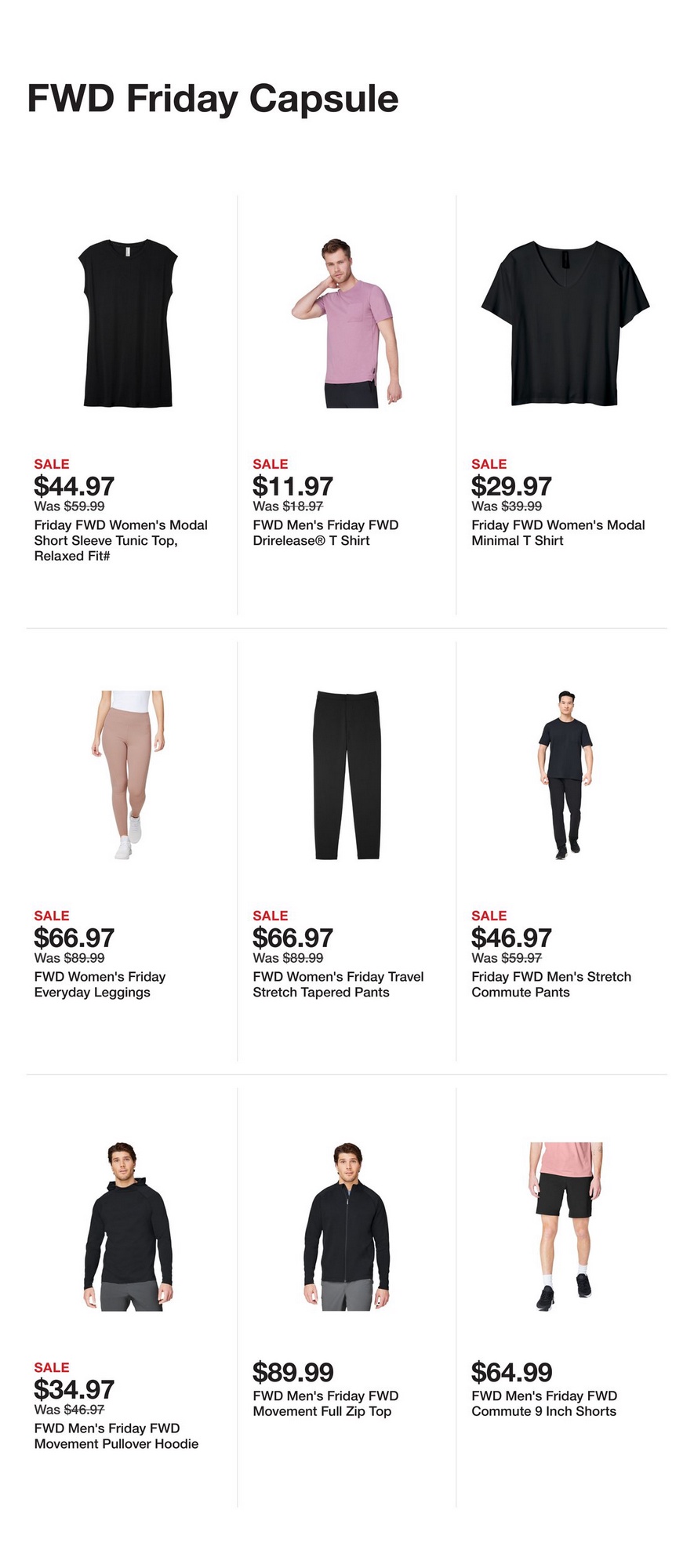694x1568 pixels.
Task: Click the FWD Friday Capsule heading
Action: pos(213,100)
